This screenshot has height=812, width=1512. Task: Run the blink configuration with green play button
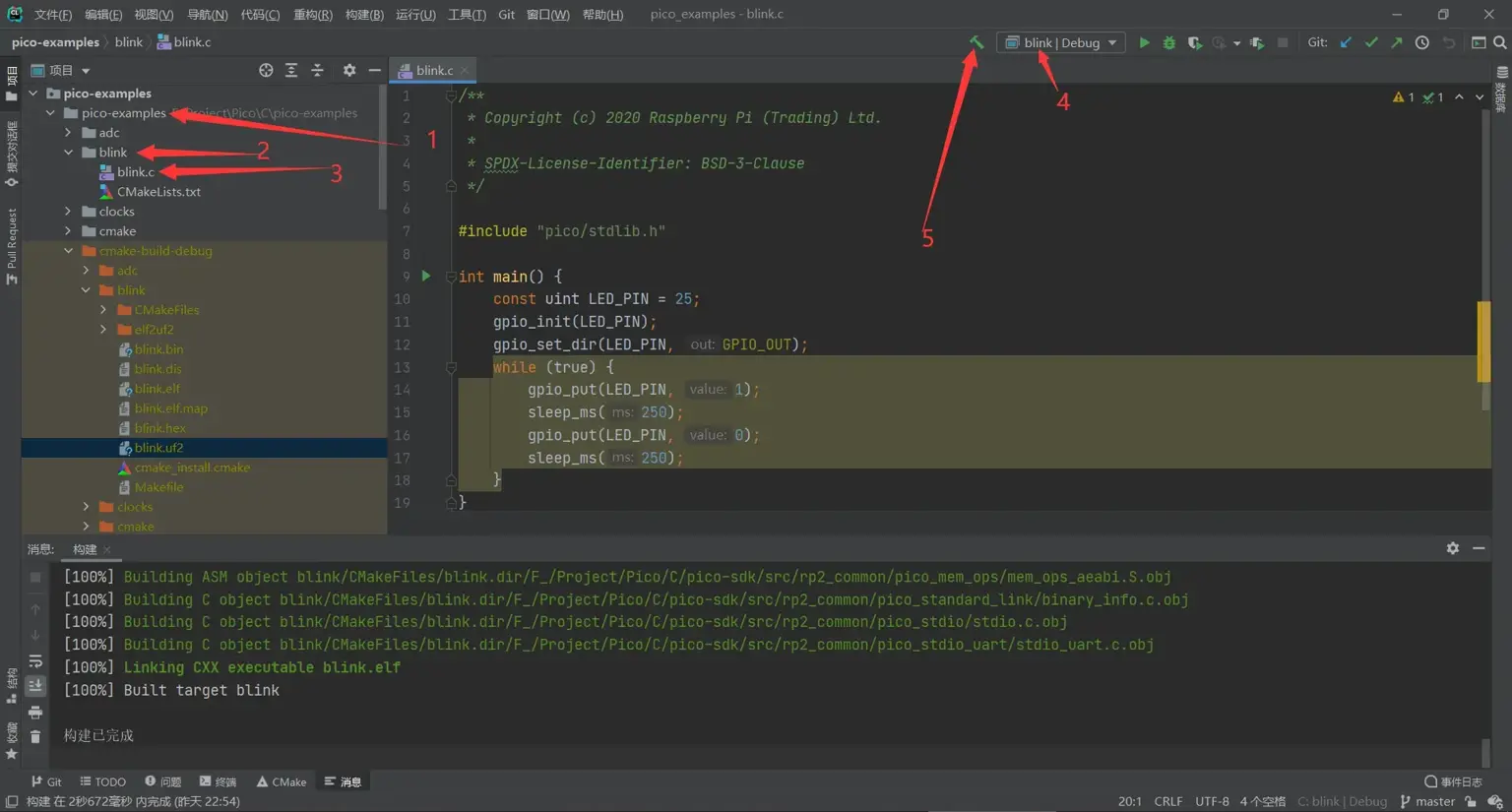[1144, 42]
